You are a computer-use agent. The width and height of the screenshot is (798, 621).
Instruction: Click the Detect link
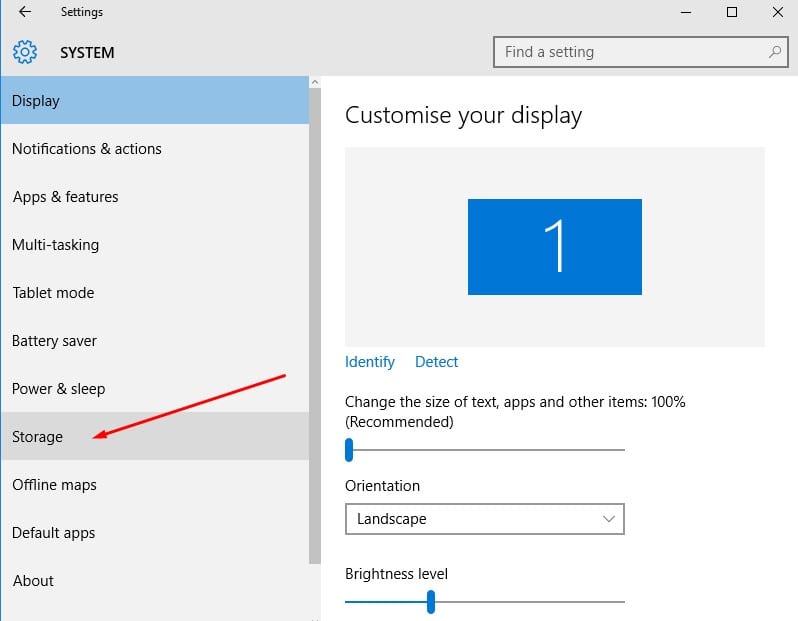point(437,362)
